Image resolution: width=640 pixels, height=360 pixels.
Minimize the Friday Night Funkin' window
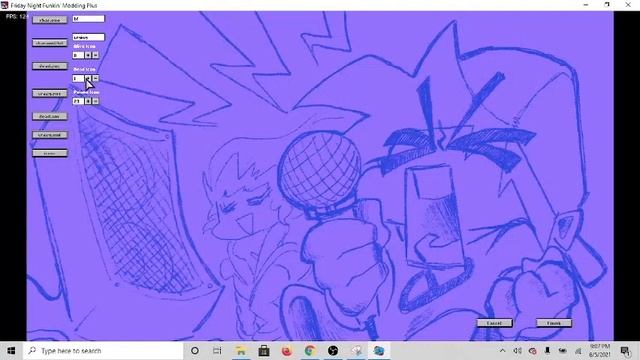tap(586, 5)
